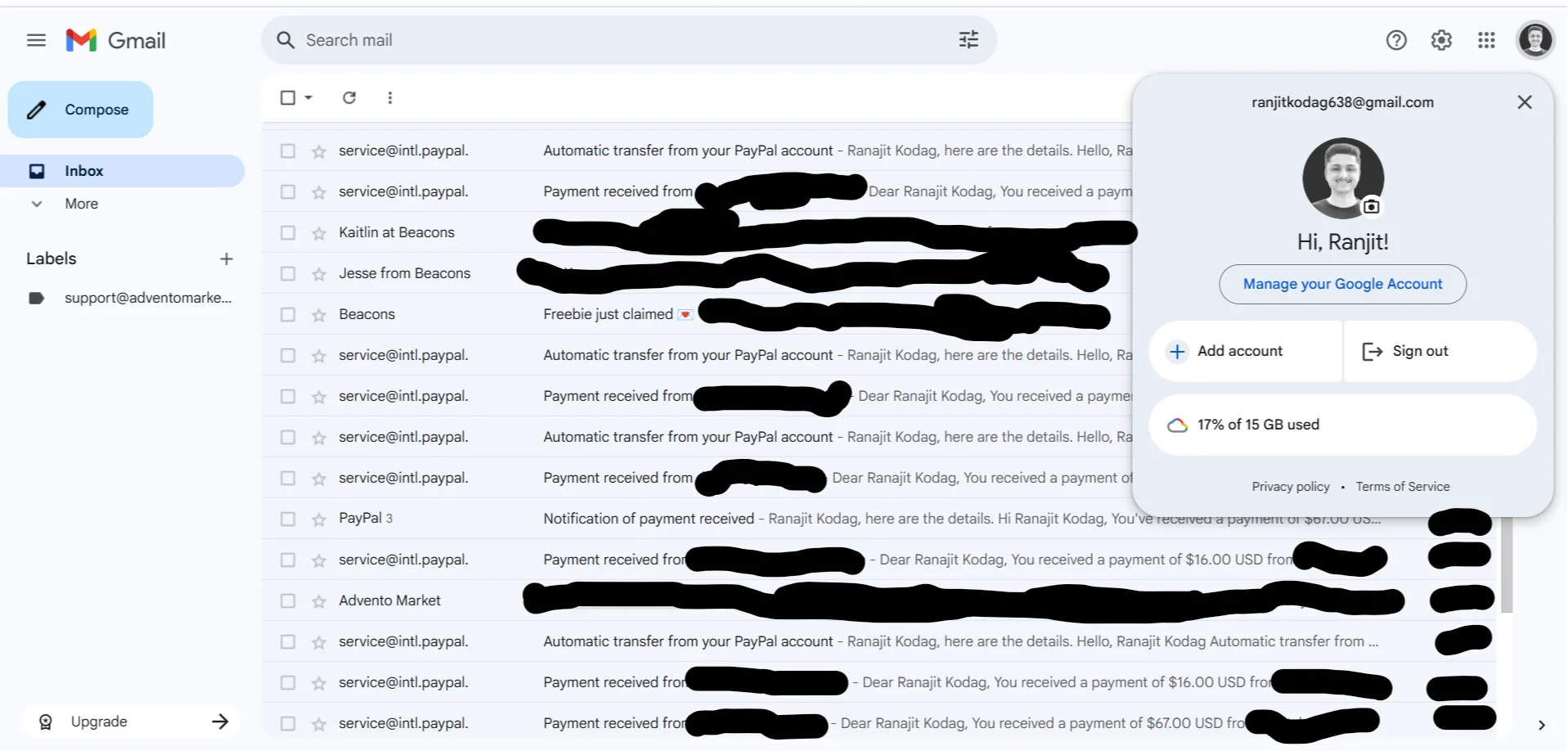Viewport: 1568px width, 751px height.
Task: Tick the Kaitlin at Beacons email checkbox
Action: coord(288,232)
